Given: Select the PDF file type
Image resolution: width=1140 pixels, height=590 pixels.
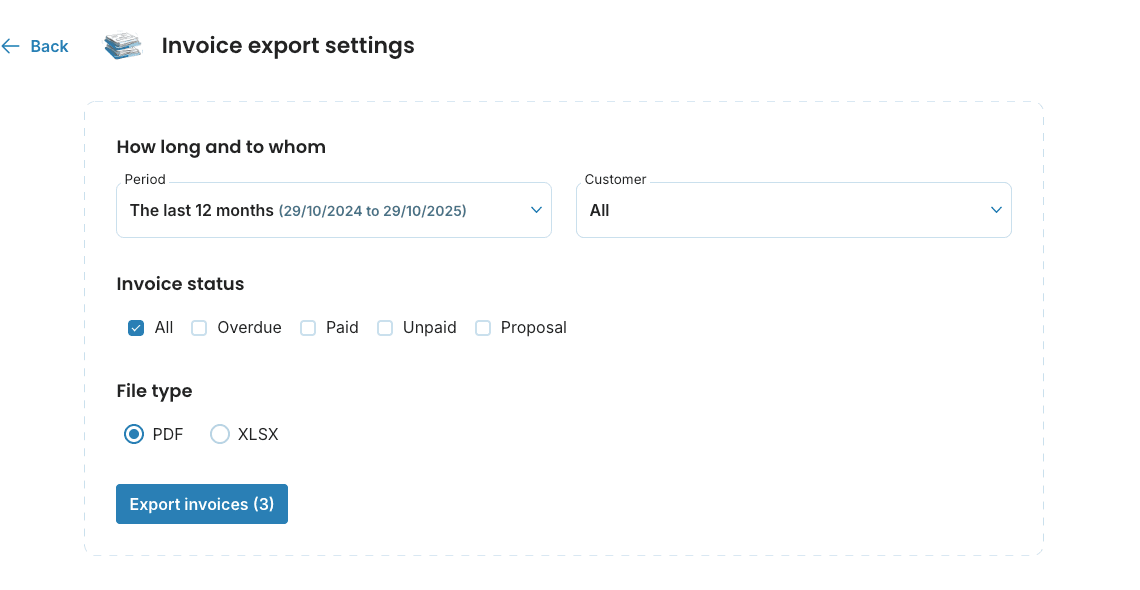Looking at the screenshot, I should click(134, 434).
